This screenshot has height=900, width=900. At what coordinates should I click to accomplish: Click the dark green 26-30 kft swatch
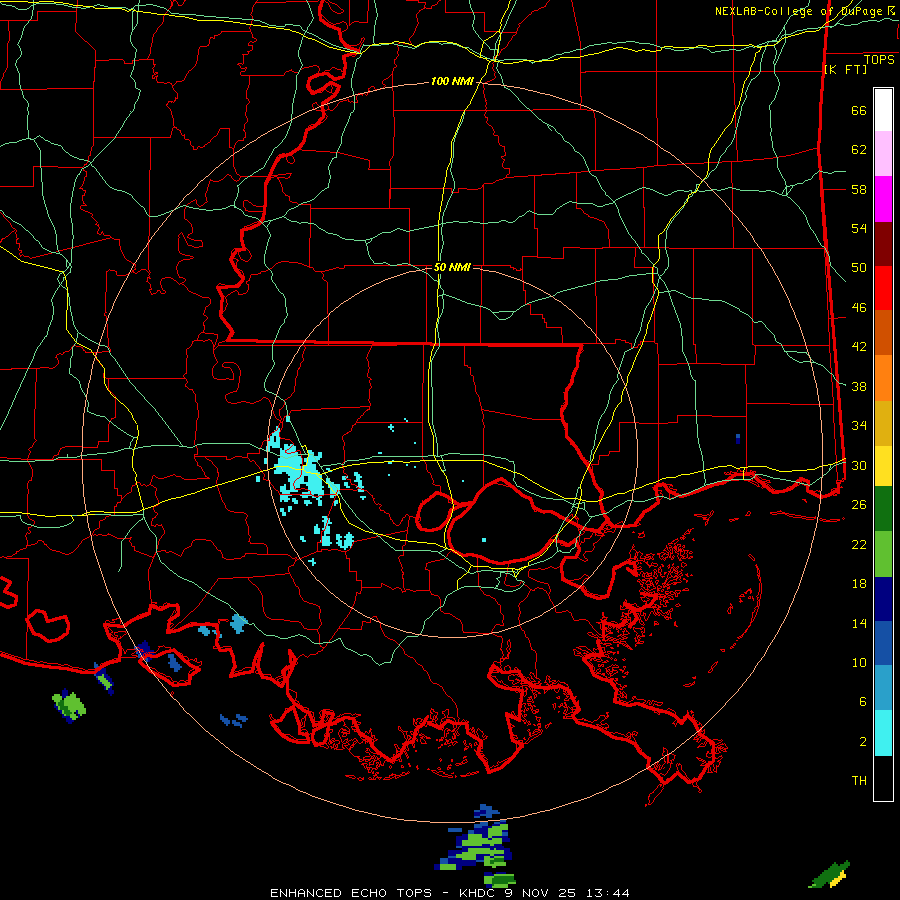pos(883,509)
